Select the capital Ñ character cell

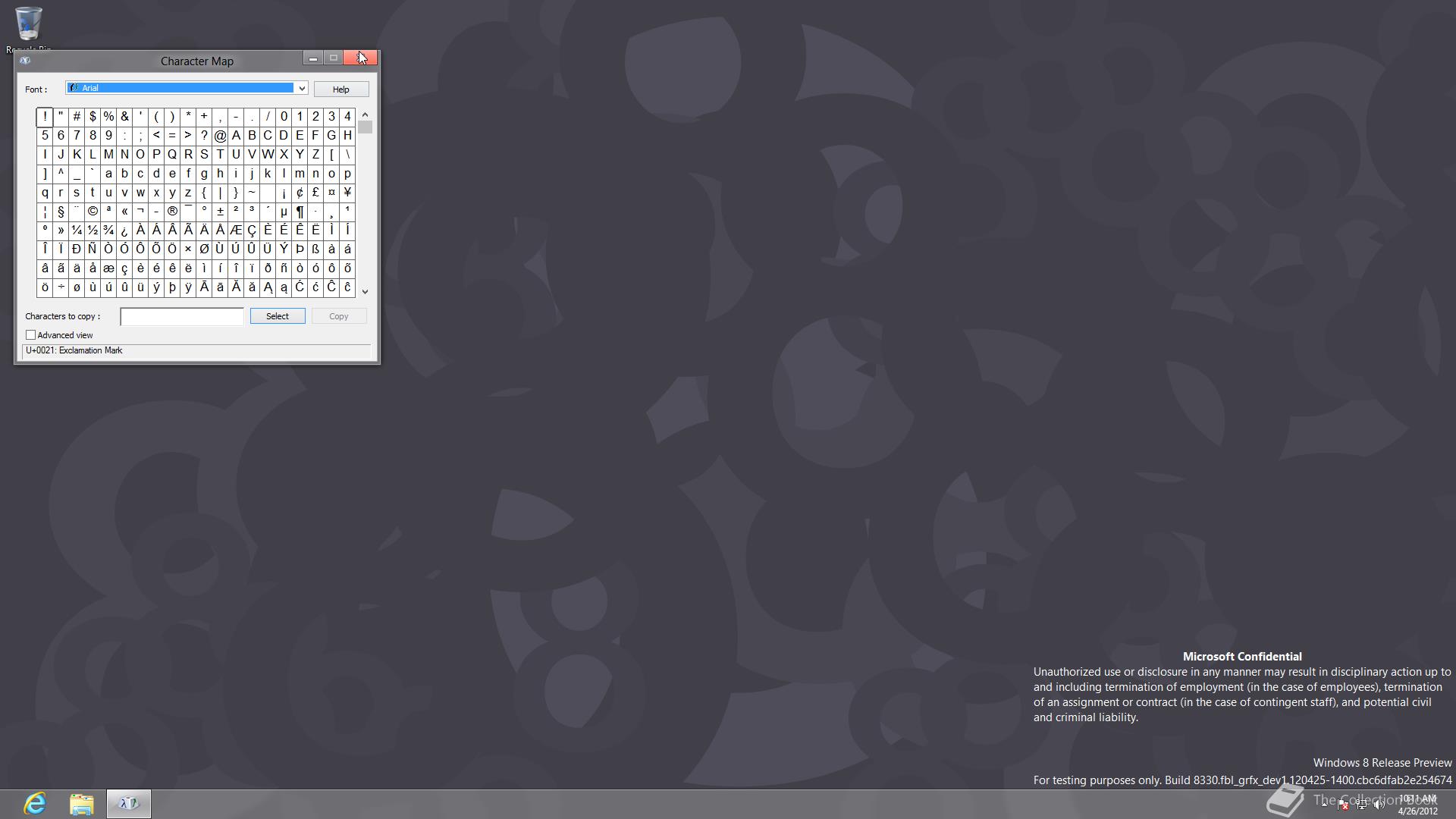pyautogui.click(x=93, y=249)
